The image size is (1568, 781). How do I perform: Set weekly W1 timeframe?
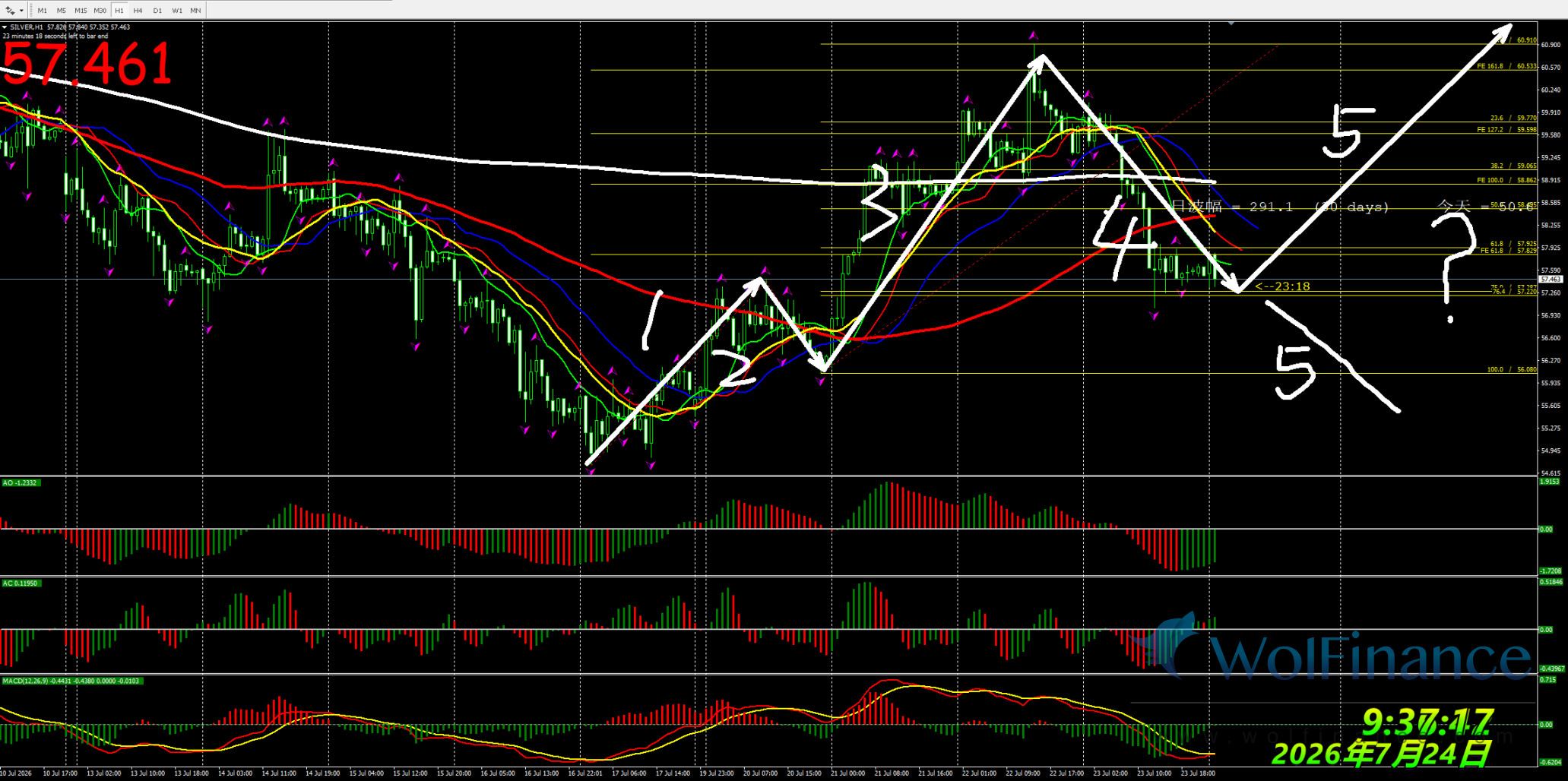176,11
